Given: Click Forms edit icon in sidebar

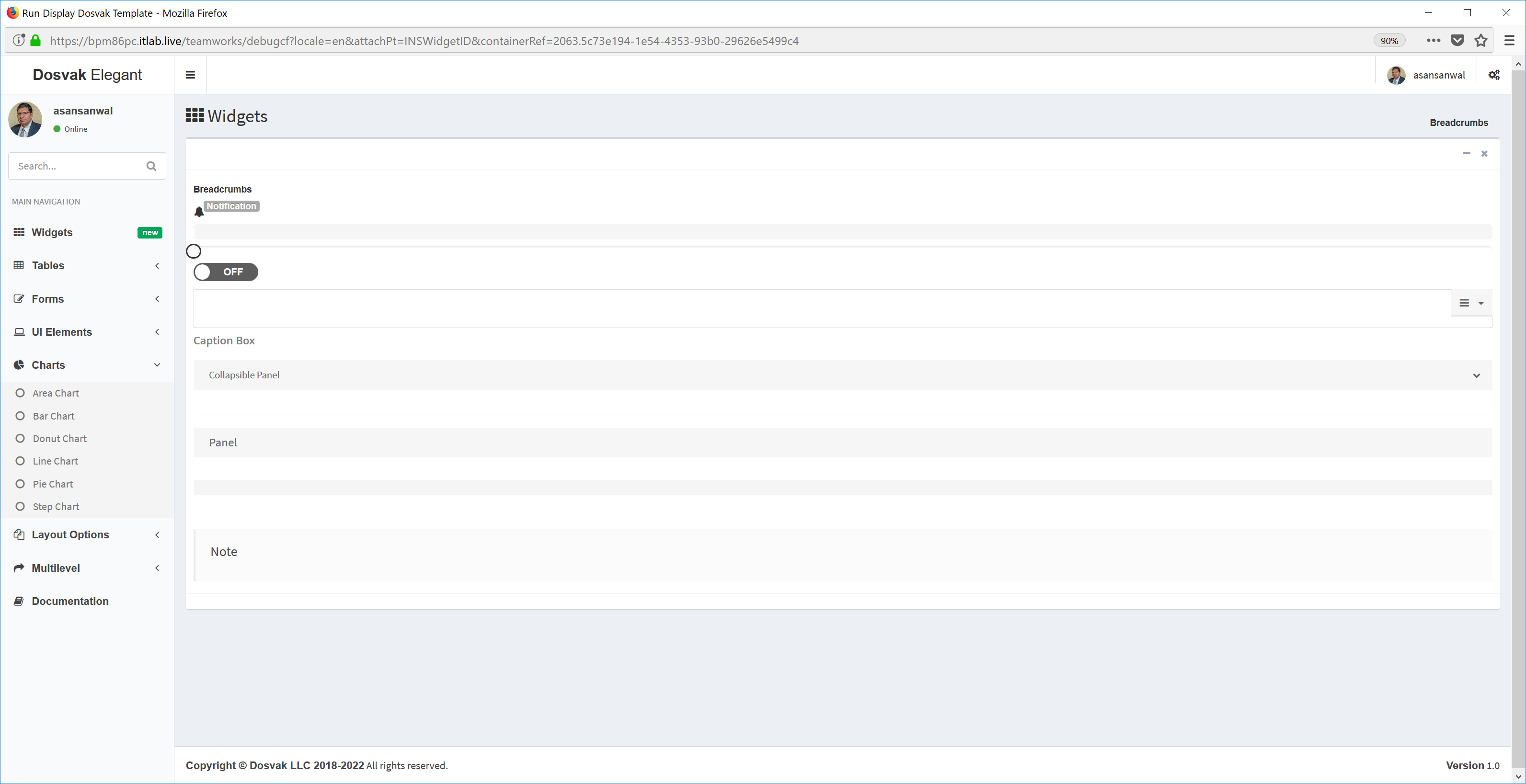Looking at the screenshot, I should tap(19, 298).
